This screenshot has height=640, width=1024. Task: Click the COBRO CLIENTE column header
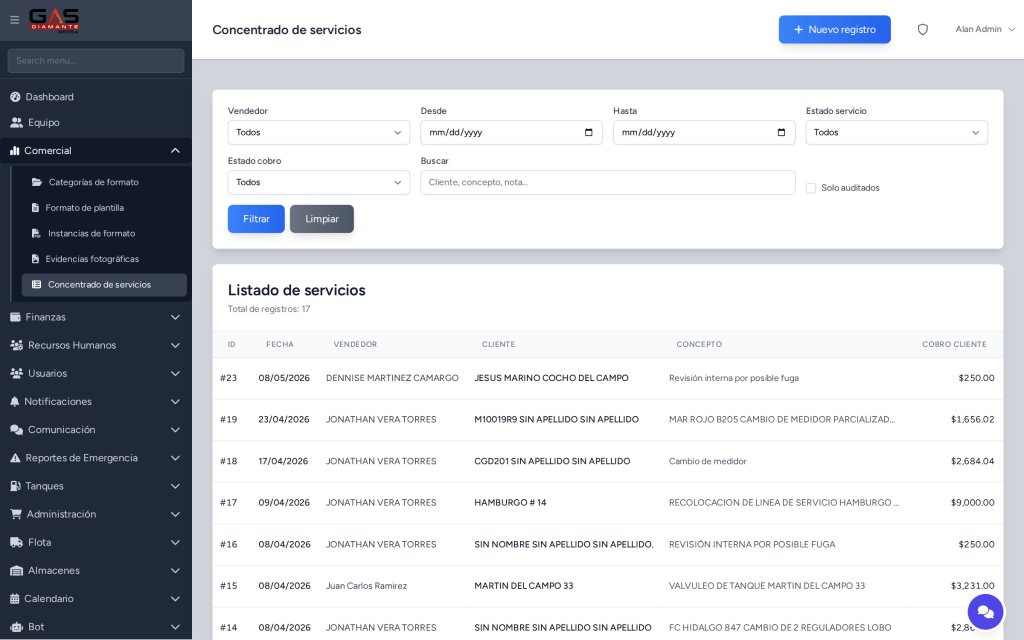(954, 344)
